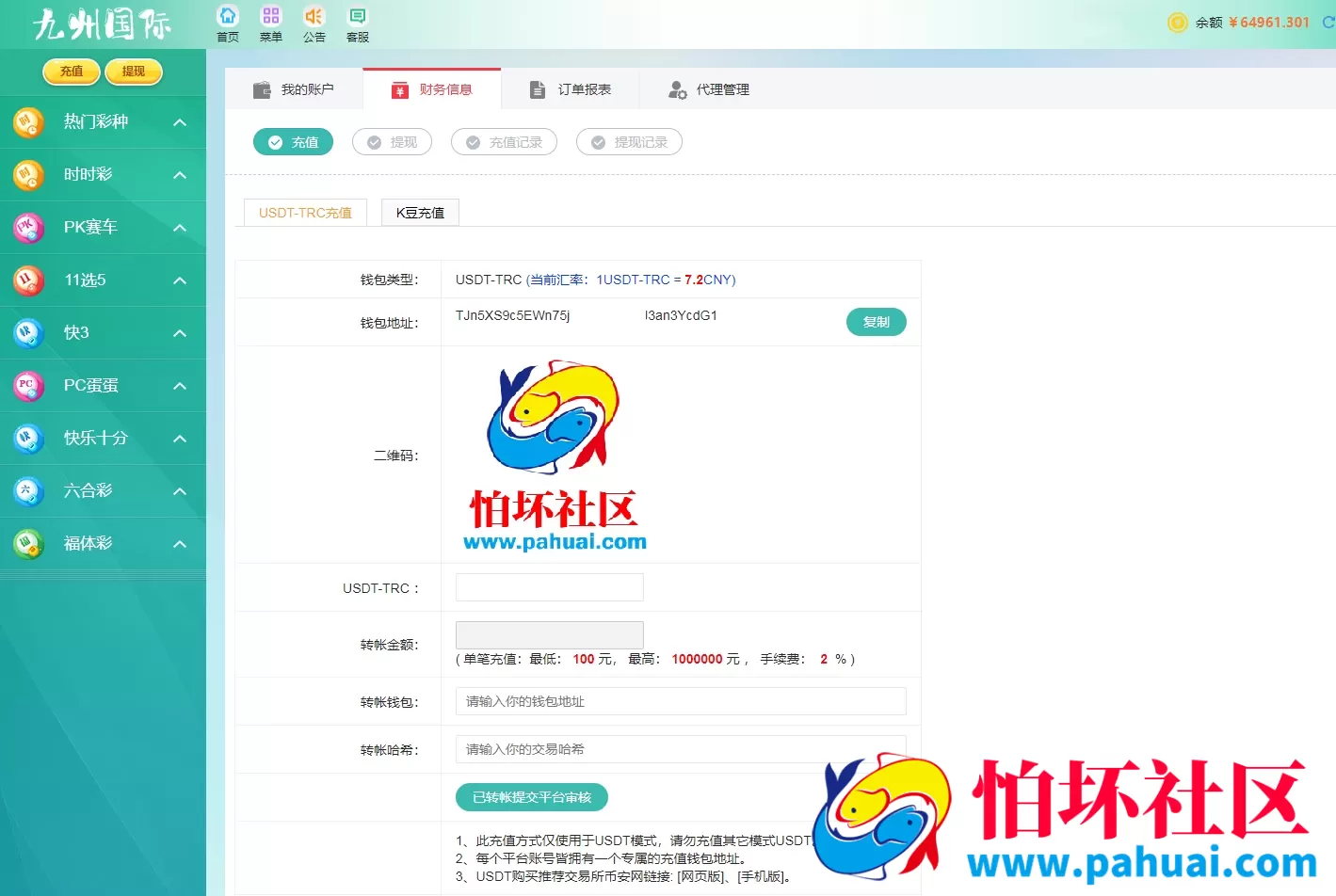Collapse the PC蛋蛋 sidebar chevron

pos(180,386)
